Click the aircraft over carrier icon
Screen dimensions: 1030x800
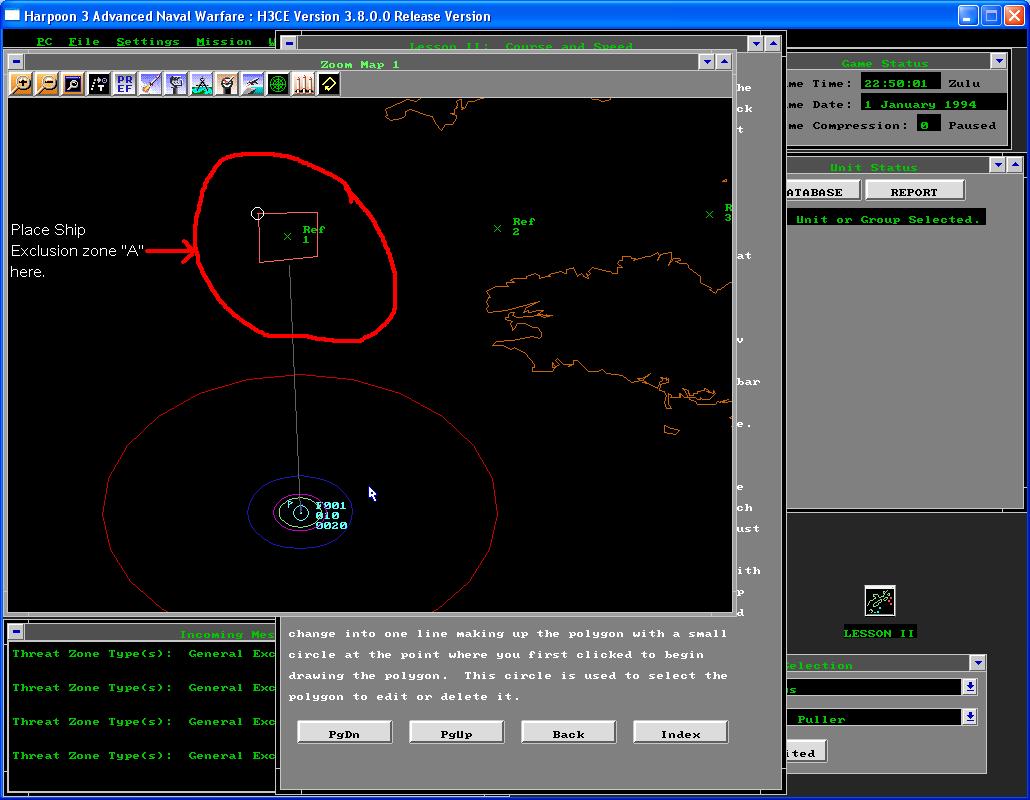pos(252,84)
